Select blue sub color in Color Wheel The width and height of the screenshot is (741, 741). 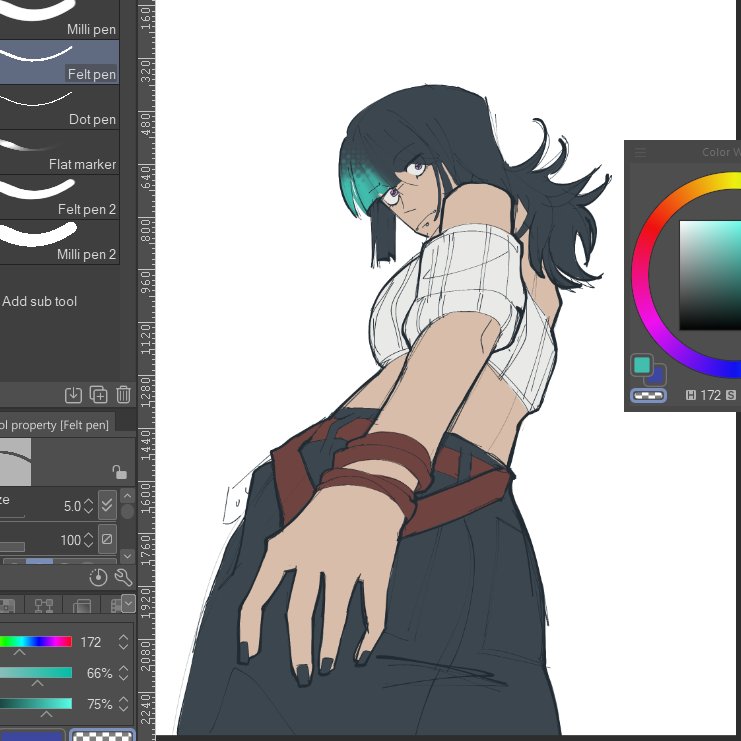(658, 376)
